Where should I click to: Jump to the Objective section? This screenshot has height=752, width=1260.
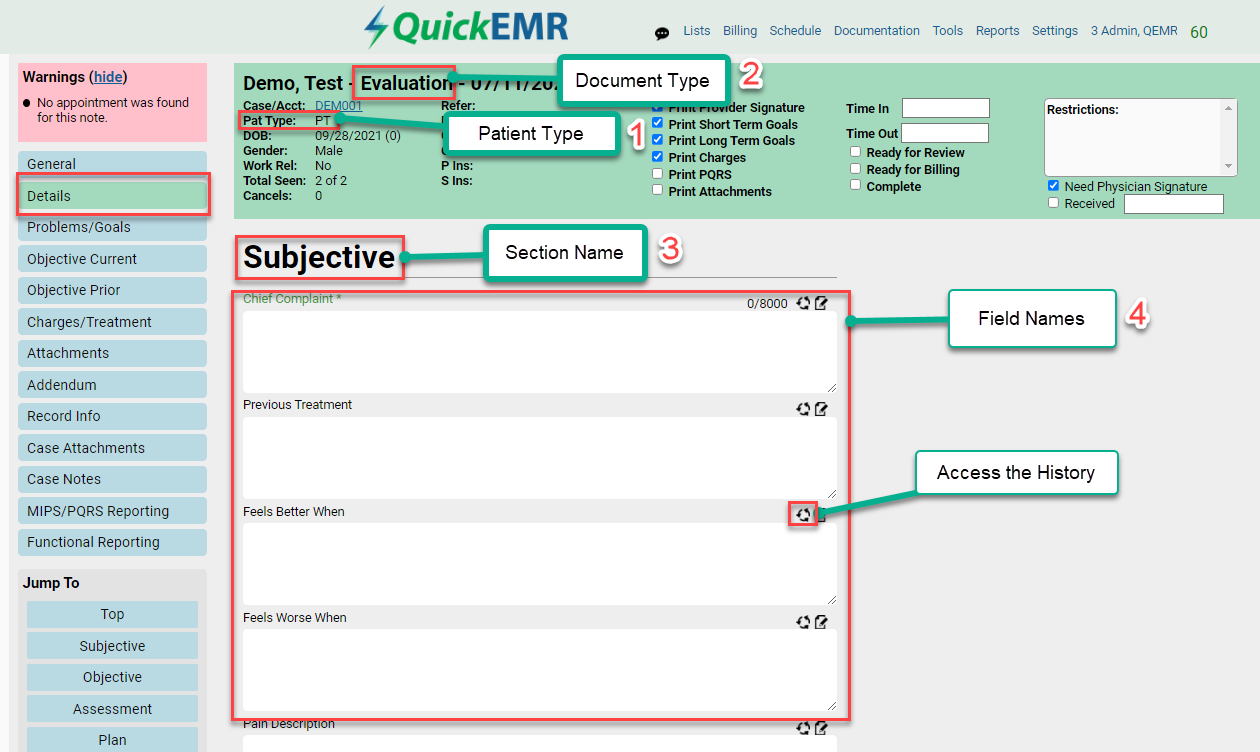(x=112, y=677)
